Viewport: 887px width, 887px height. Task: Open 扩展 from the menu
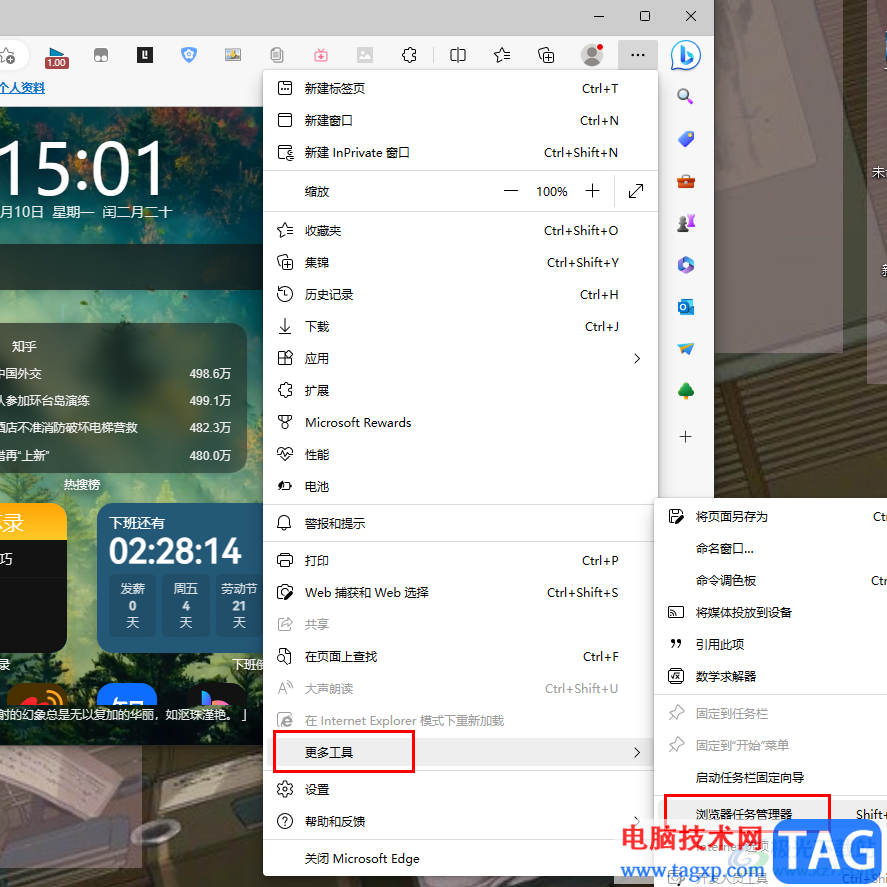coord(460,390)
